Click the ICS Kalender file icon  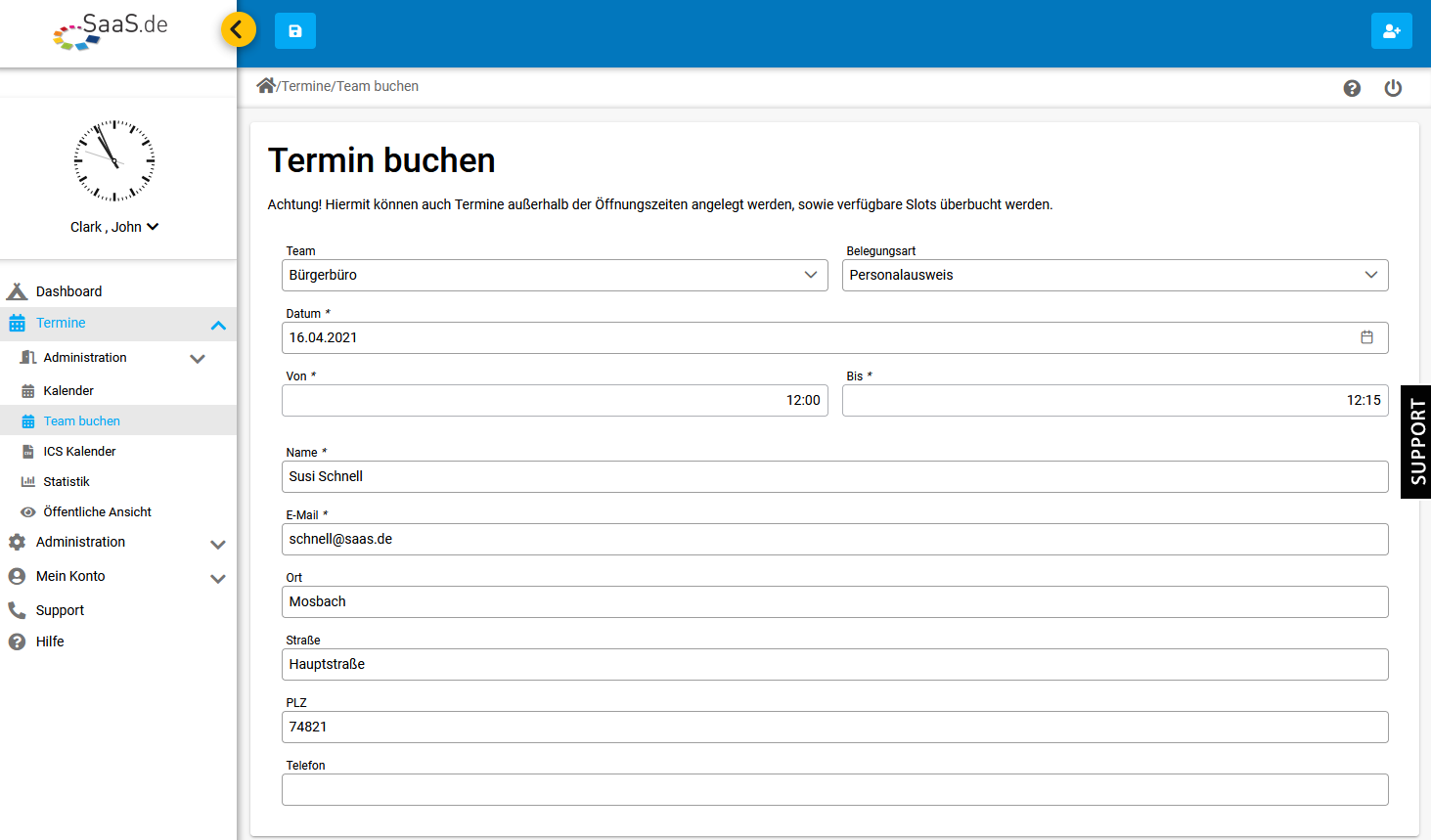click(28, 452)
